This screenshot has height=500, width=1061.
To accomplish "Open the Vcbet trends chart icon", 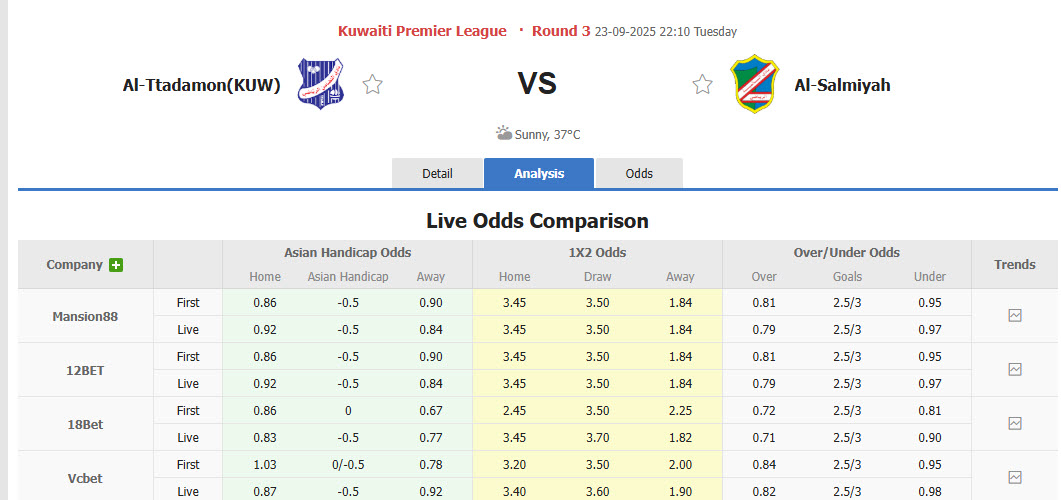I will tap(1015, 477).
